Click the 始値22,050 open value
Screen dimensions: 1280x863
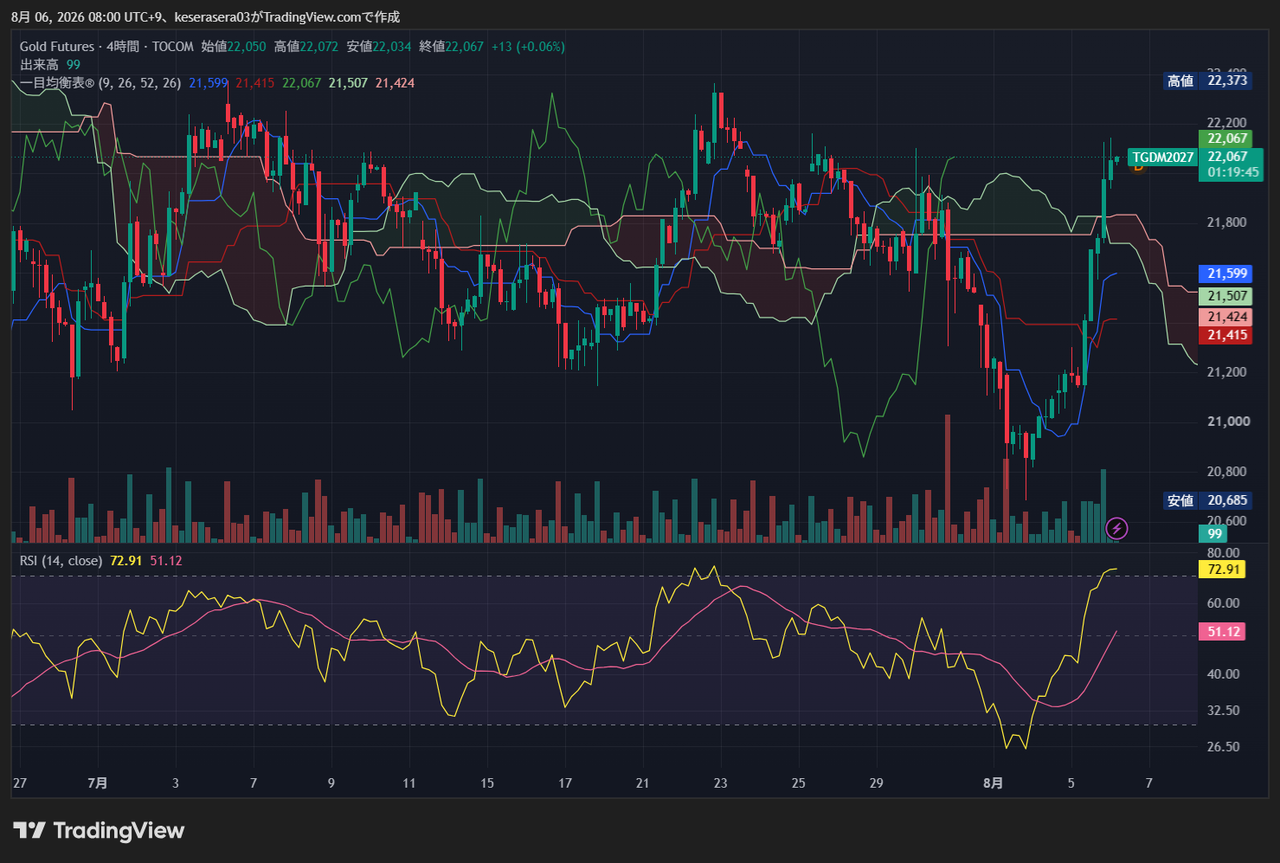233,46
